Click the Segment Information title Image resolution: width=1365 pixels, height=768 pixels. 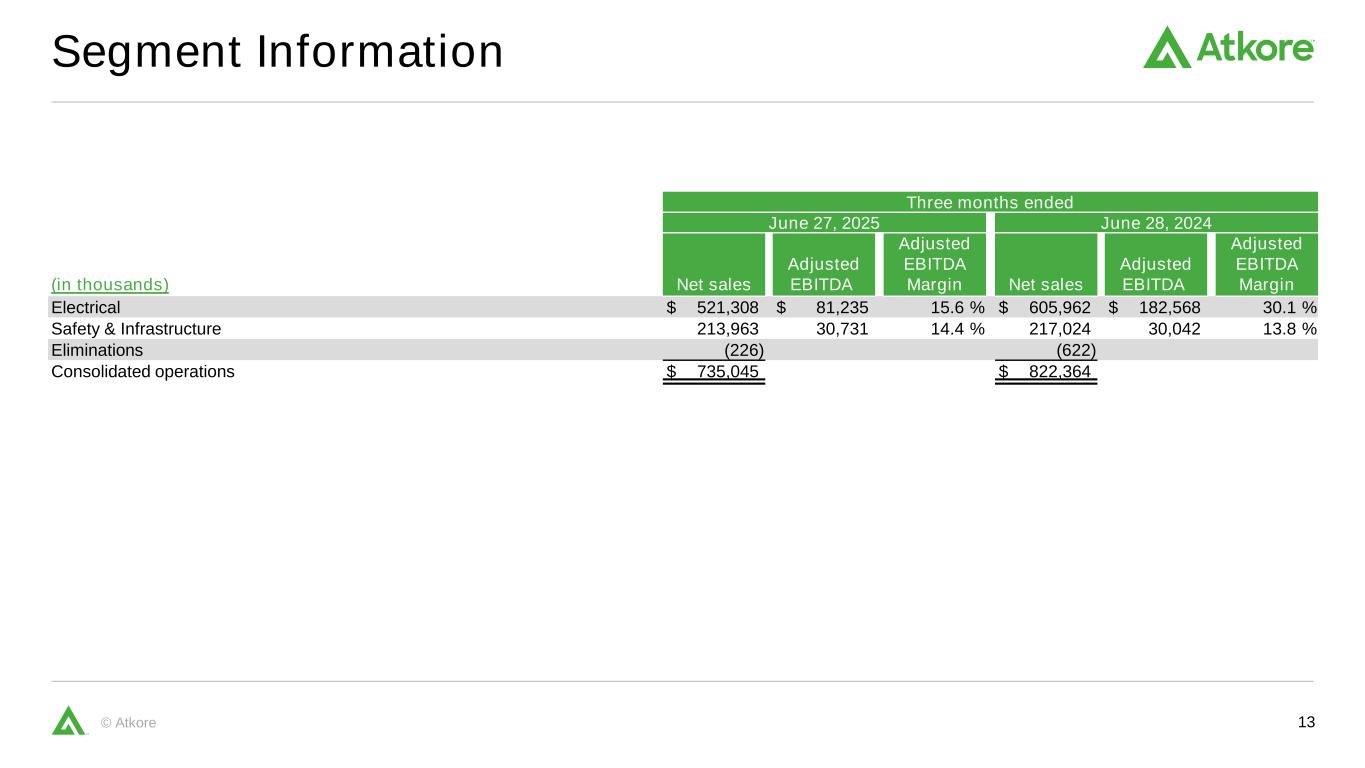pyautogui.click(x=277, y=52)
